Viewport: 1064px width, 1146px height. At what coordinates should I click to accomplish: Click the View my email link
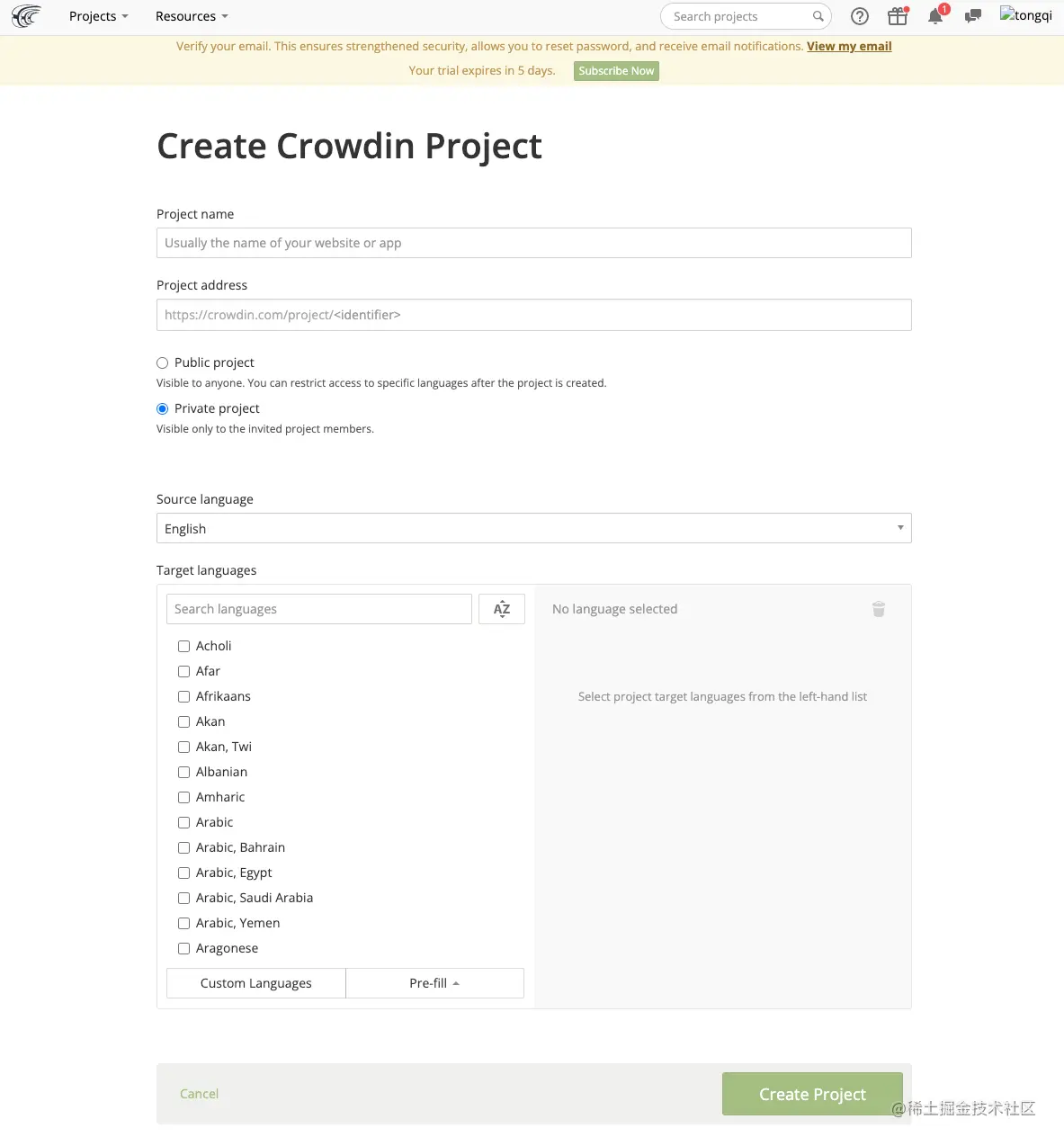[849, 46]
